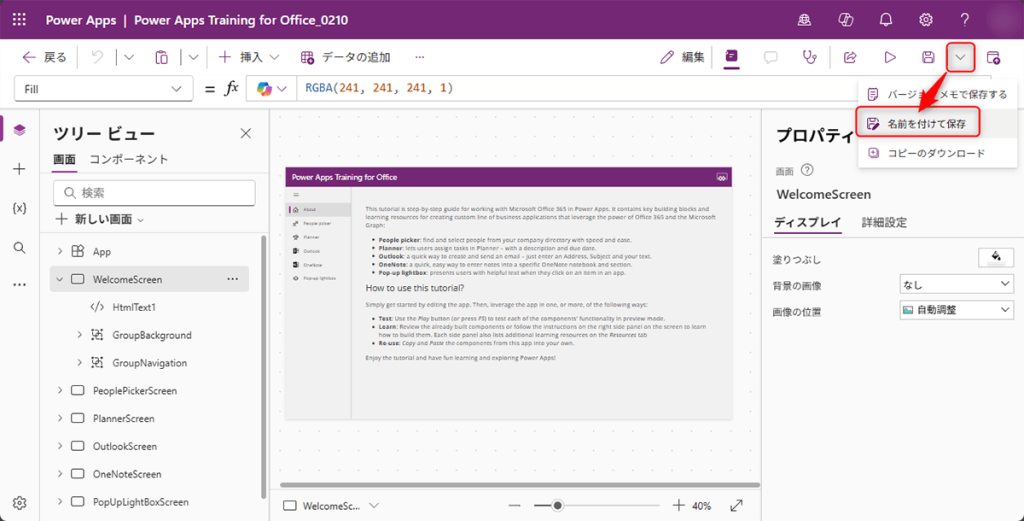Click the undo arrow icon
The width and height of the screenshot is (1024, 521).
pos(97,57)
